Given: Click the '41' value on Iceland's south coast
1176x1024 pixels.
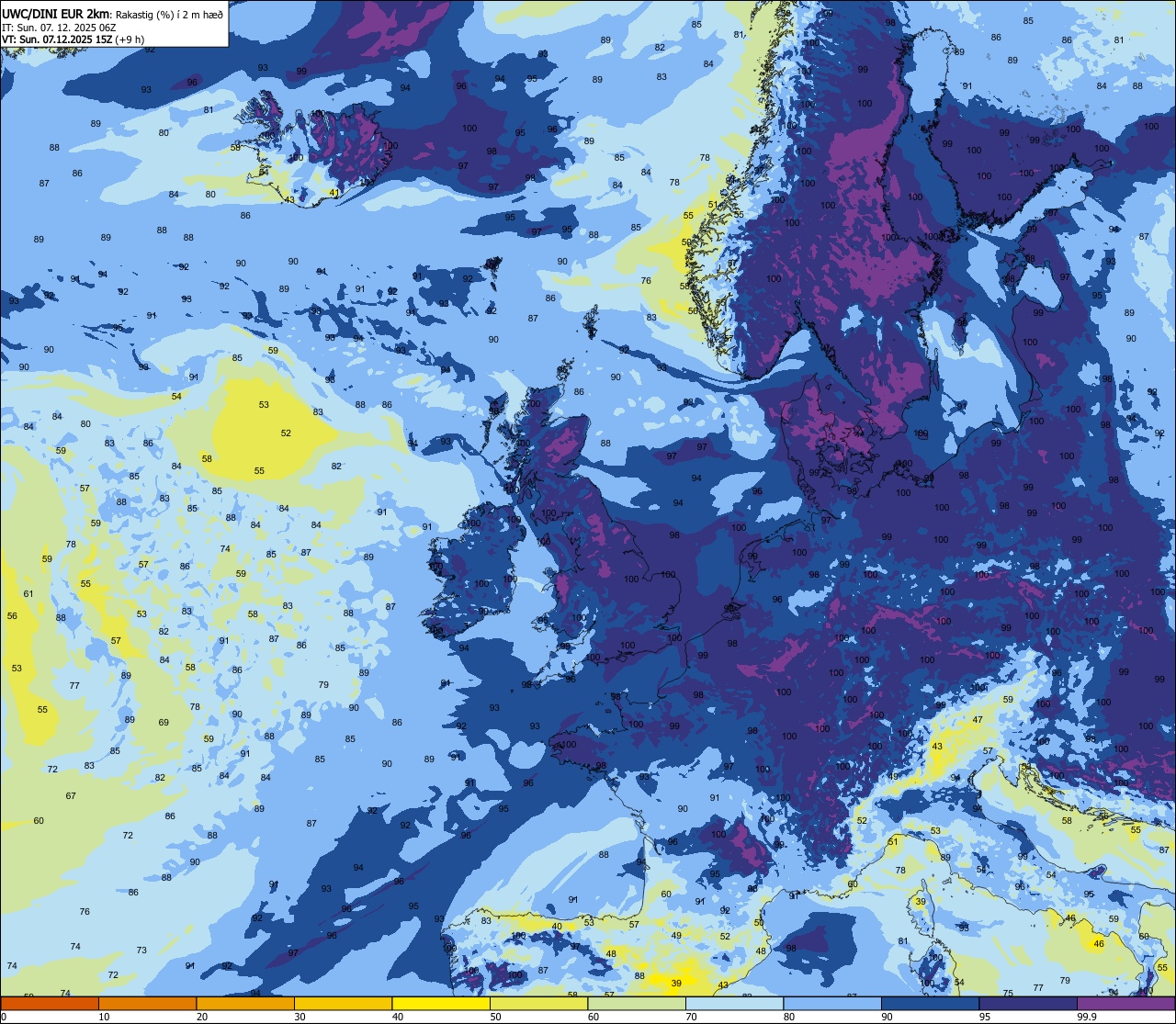Looking at the screenshot, I should click(334, 193).
